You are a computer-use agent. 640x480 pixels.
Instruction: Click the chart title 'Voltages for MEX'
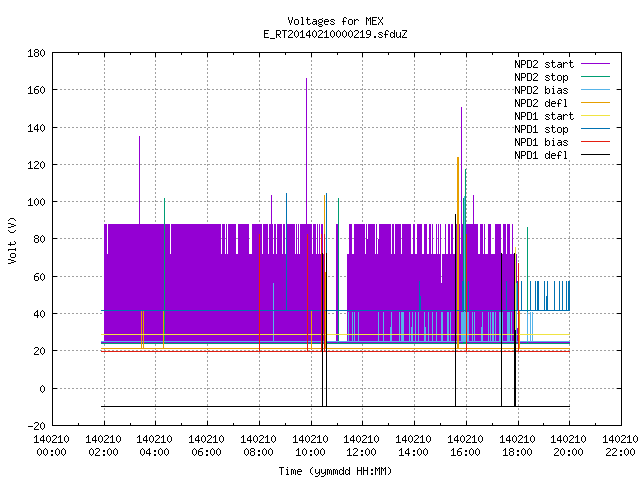click(335, 21)
